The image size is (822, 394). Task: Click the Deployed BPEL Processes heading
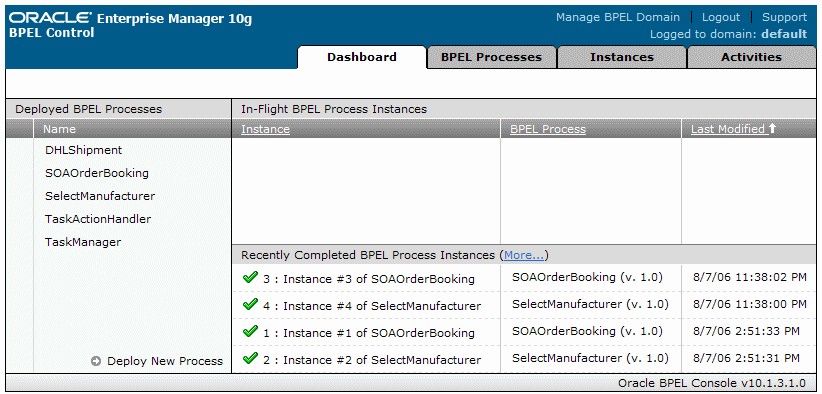89,109
